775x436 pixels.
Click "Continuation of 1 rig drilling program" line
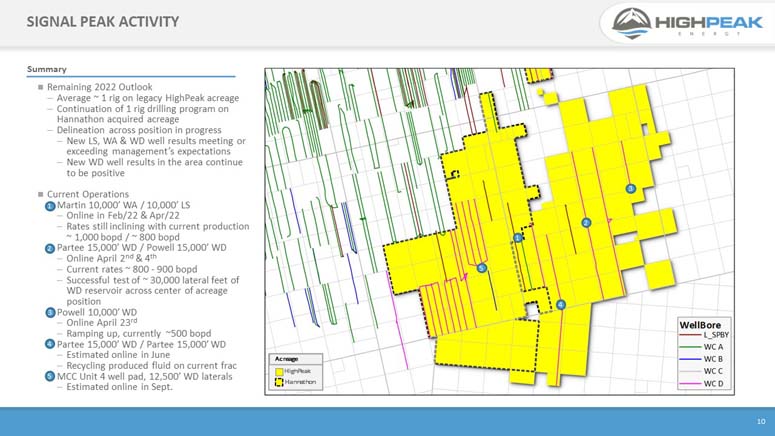click(143, 109)
